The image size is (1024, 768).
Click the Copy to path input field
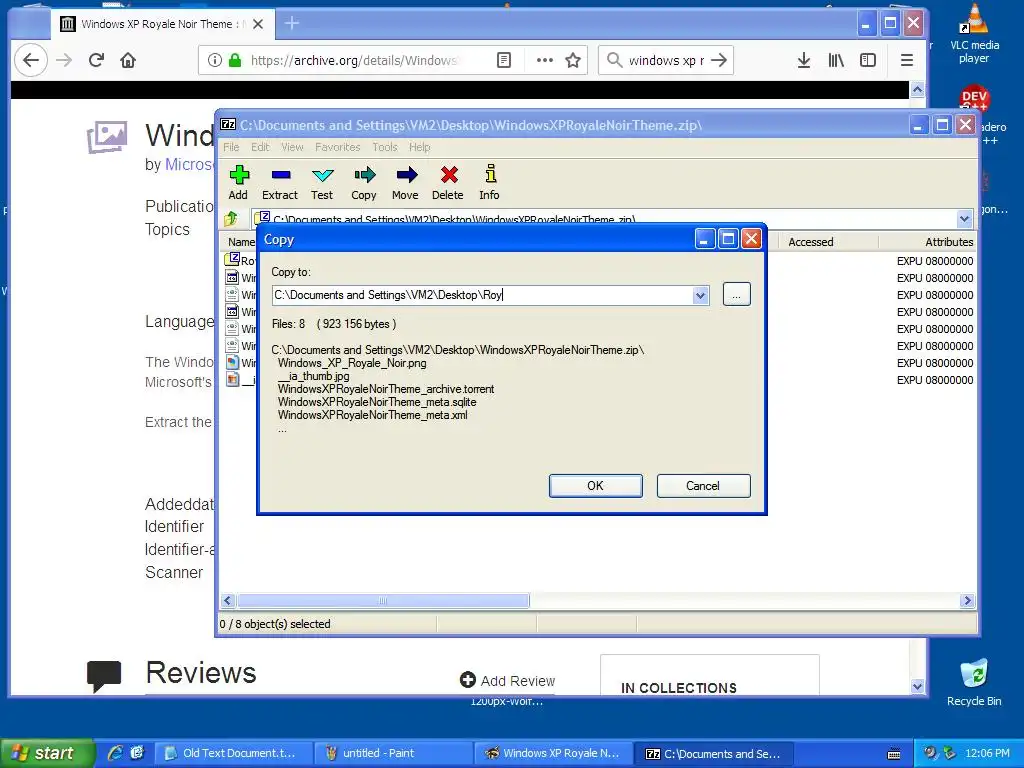point(482,295)
